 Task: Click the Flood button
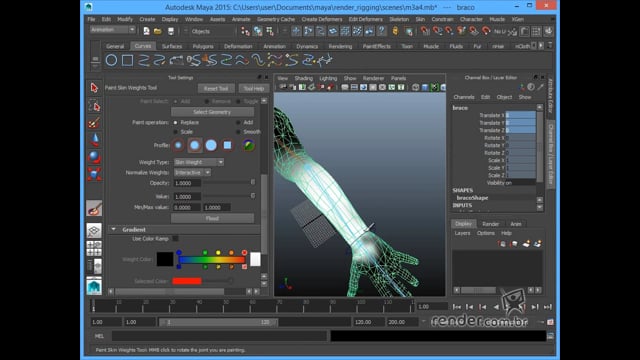(212, 218)
